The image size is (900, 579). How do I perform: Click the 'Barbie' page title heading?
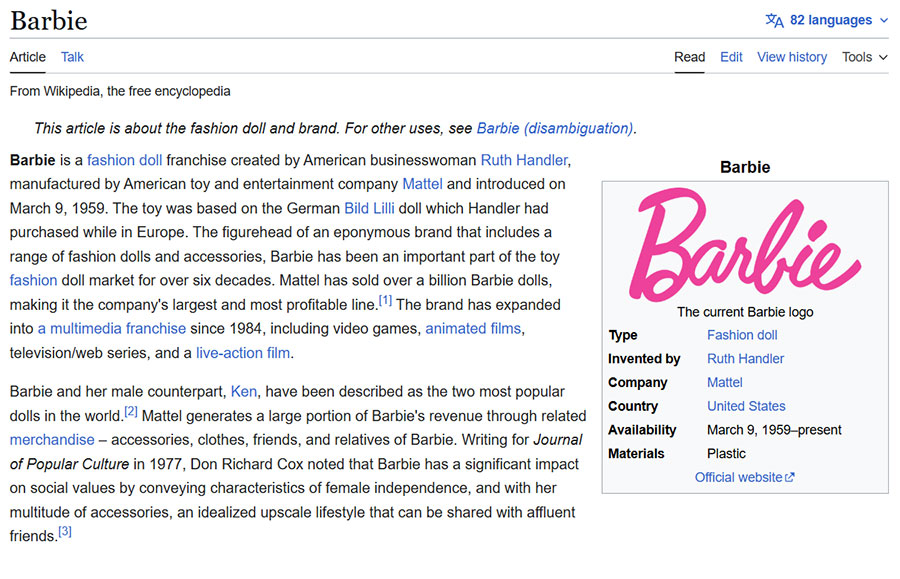(x=49, y=21)
